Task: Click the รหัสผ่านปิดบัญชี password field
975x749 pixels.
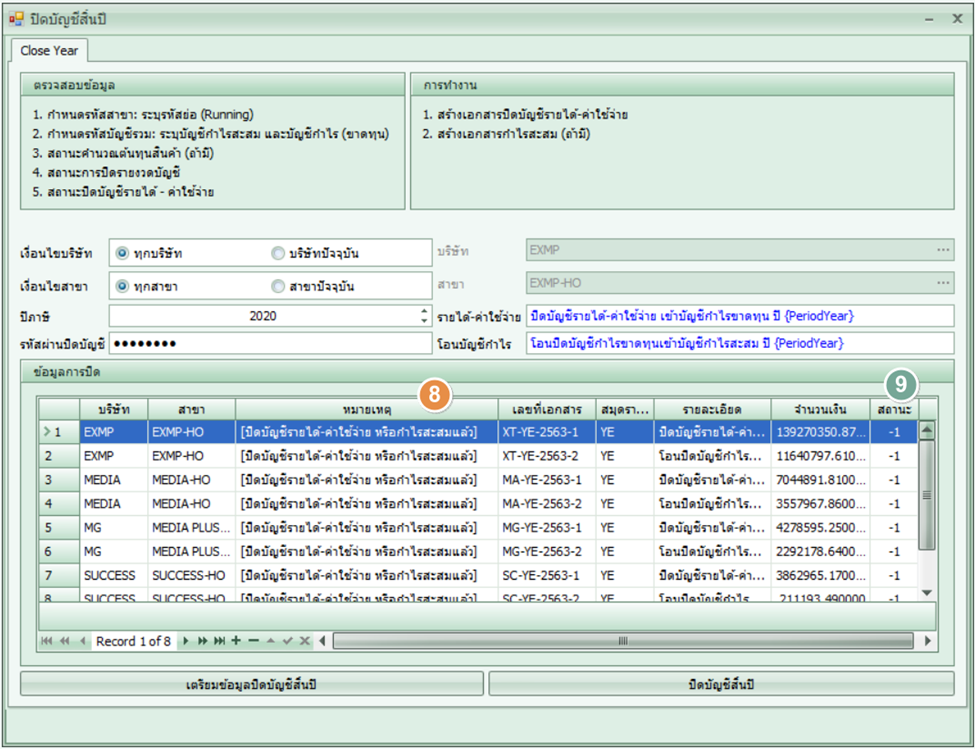Action: point(270,344)
